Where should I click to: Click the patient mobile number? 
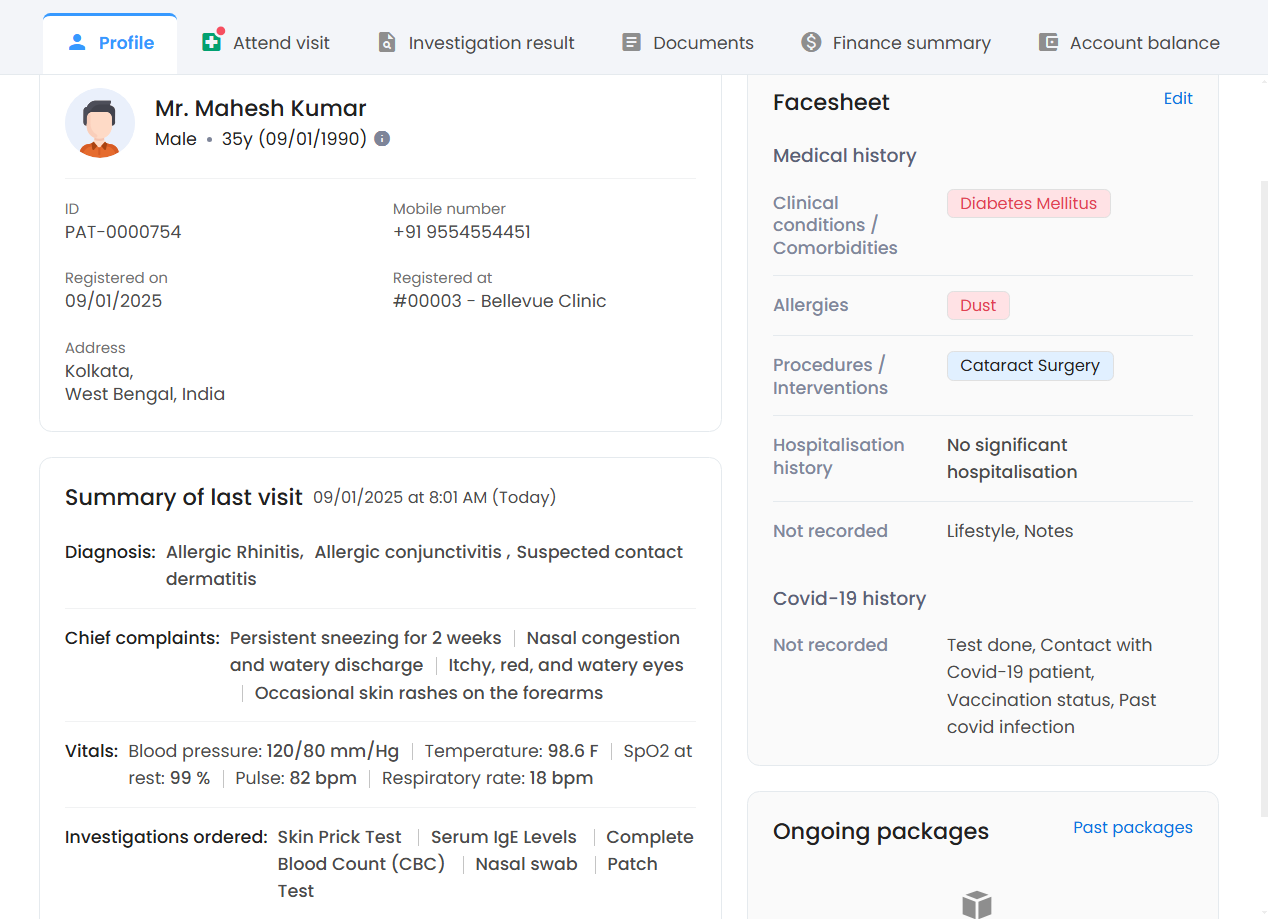461,232
